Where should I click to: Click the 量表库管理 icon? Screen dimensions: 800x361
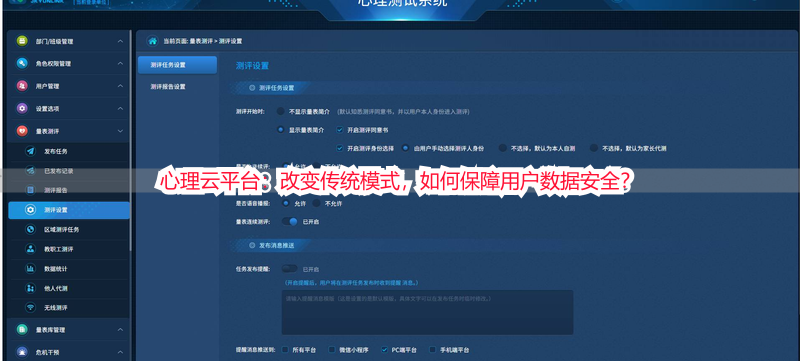pos(22,329)
